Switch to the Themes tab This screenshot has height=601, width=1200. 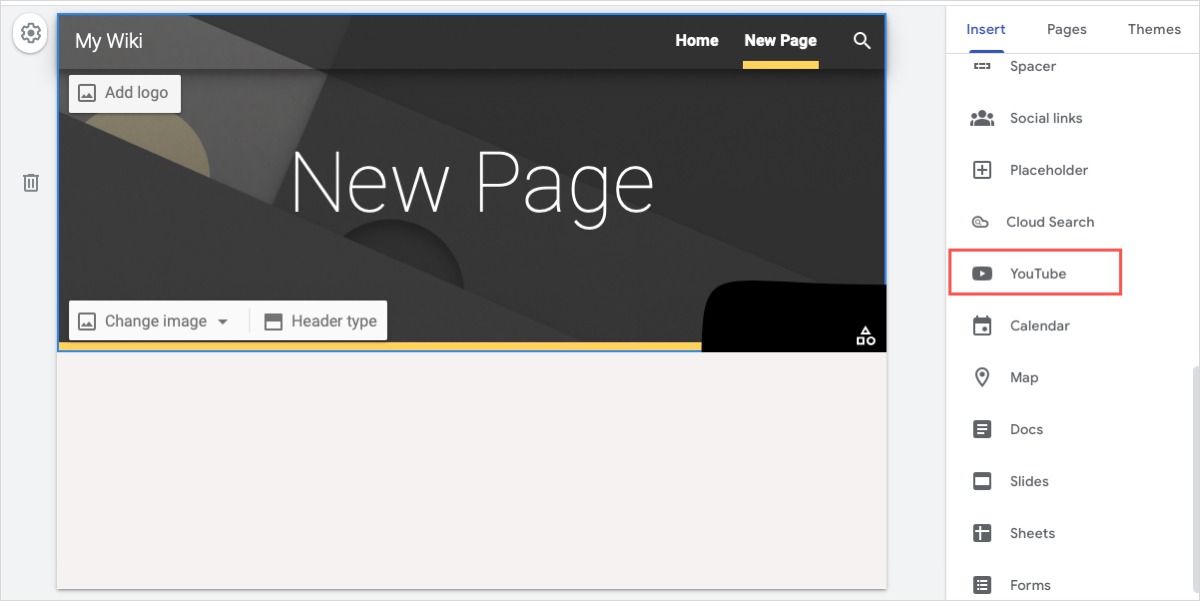pyautogui.click(x=1153, y=29)
